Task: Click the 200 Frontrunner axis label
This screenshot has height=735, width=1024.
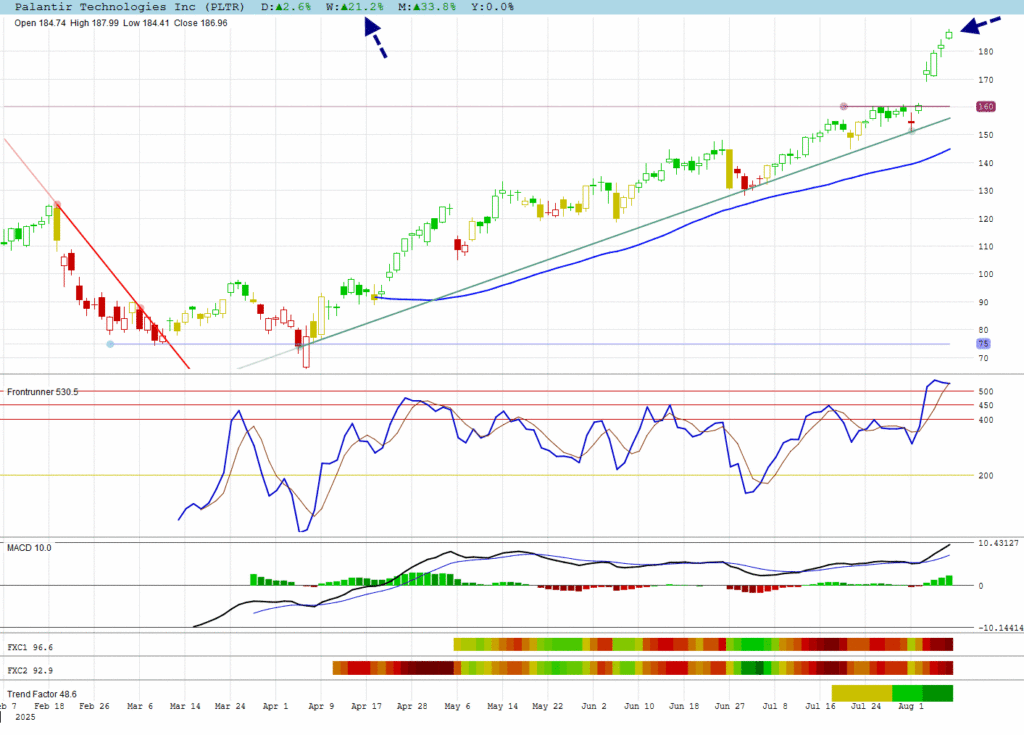Action: pyautogui.click(x=985, y=476)
